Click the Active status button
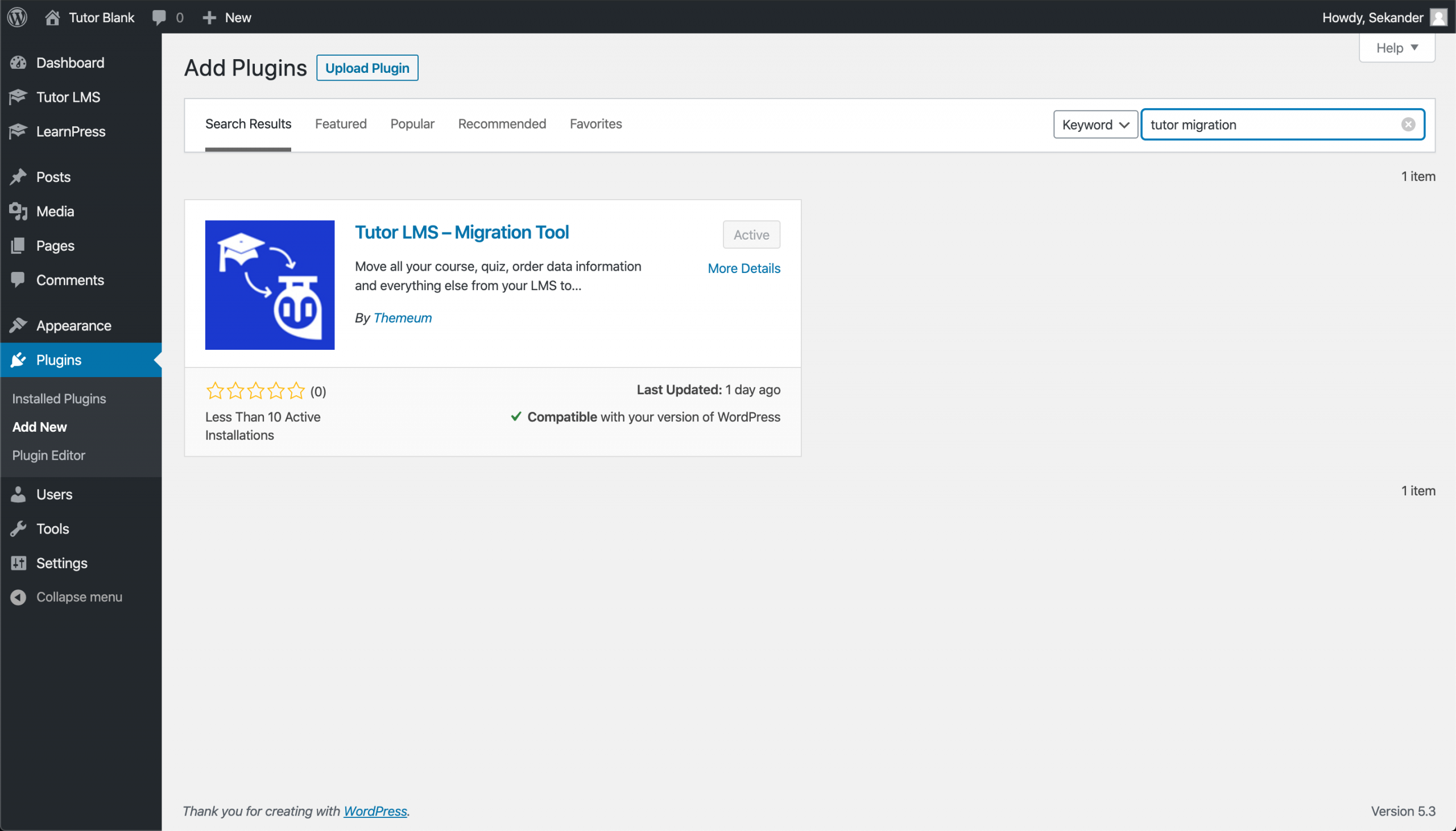Screen dimensions: 1456x831 [x=751, y=234]
